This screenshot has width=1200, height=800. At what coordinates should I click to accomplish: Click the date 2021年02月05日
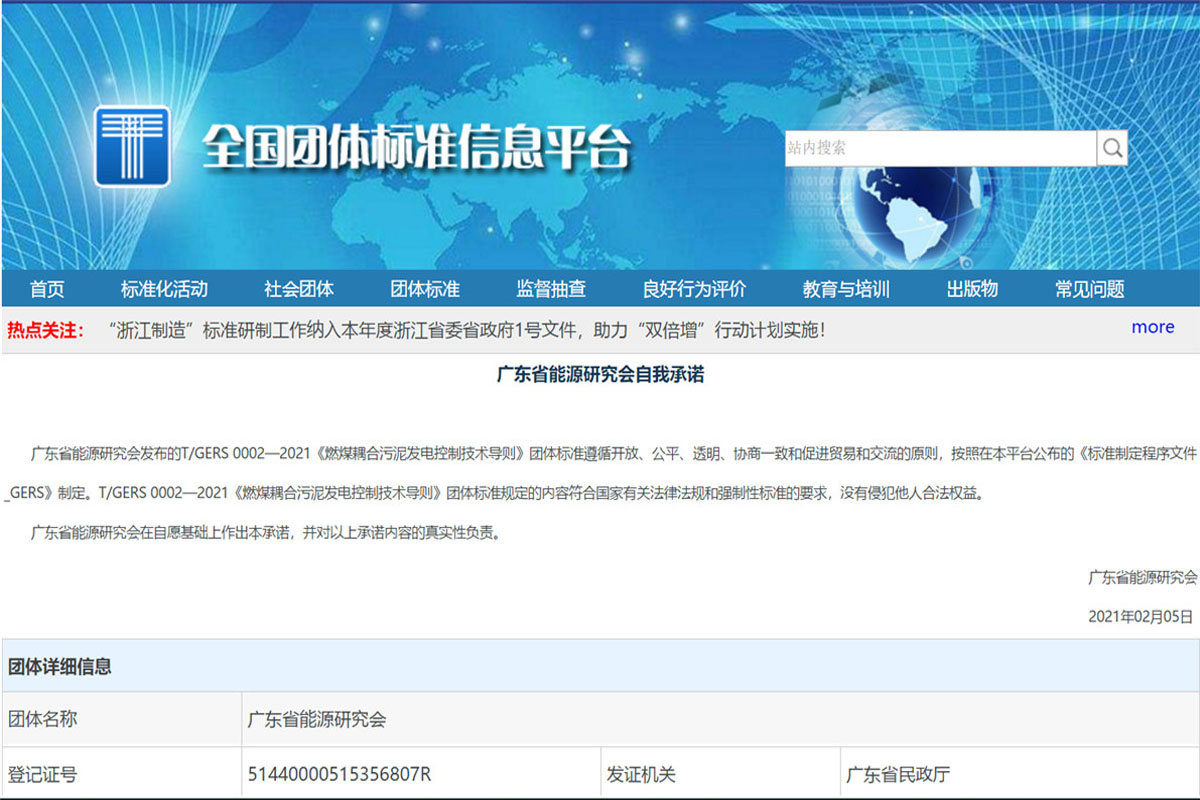[1140, 617]
